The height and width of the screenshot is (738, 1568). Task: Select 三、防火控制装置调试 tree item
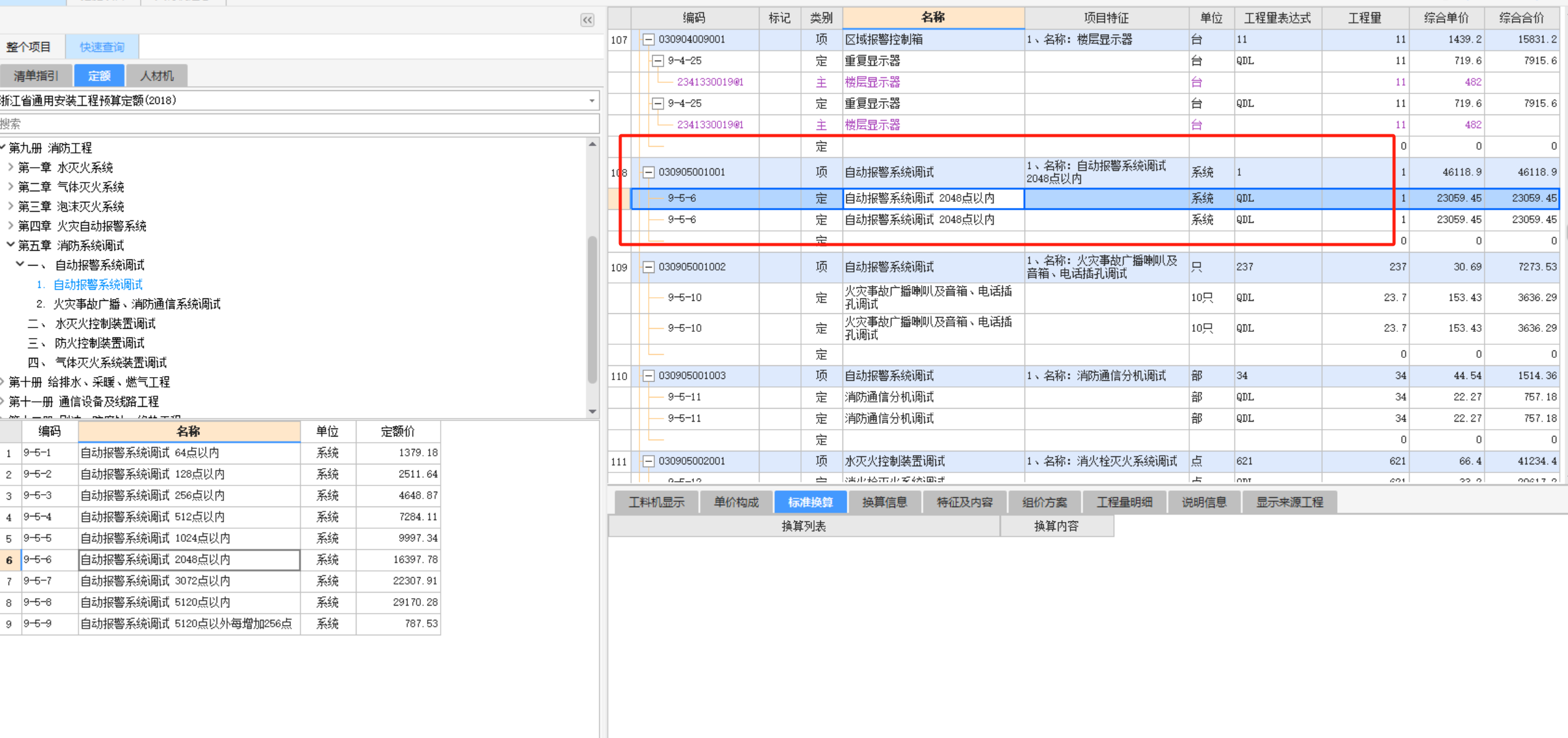pos(86,343)
